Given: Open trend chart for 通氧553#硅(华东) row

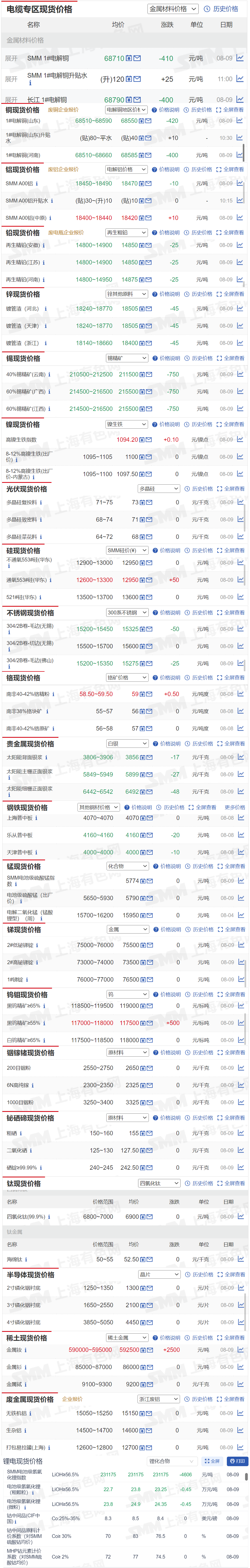Looking at the screenshot, I should click(x=240, y=580).
